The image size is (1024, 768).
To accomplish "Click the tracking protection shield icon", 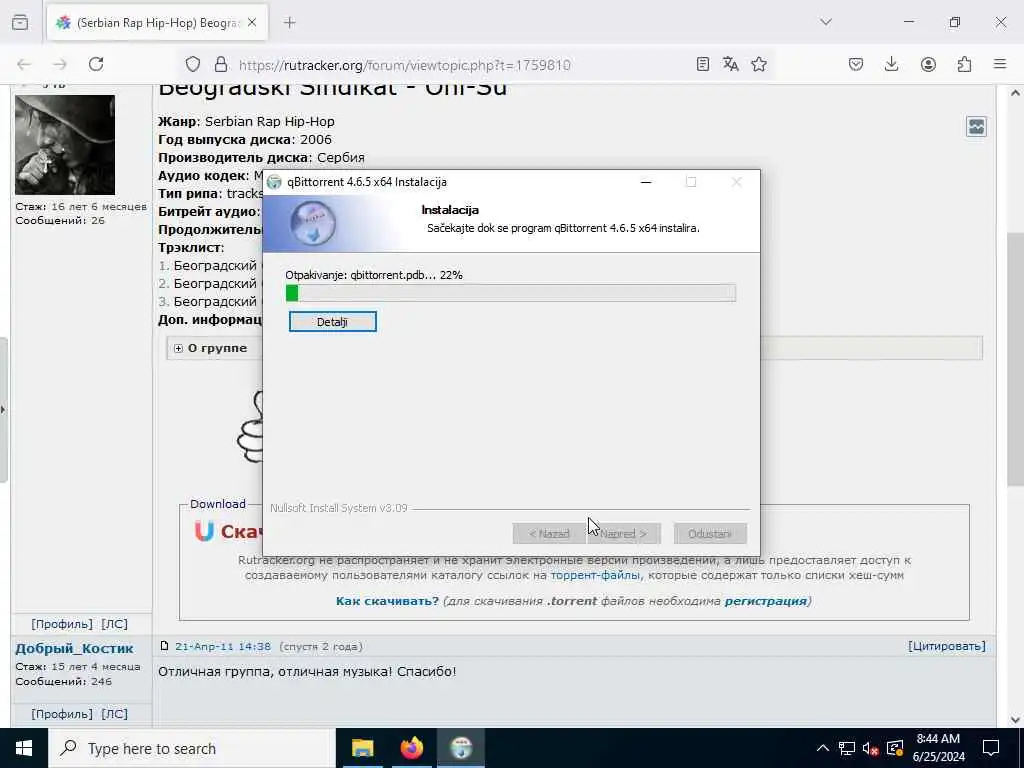I will pos(193,64).
